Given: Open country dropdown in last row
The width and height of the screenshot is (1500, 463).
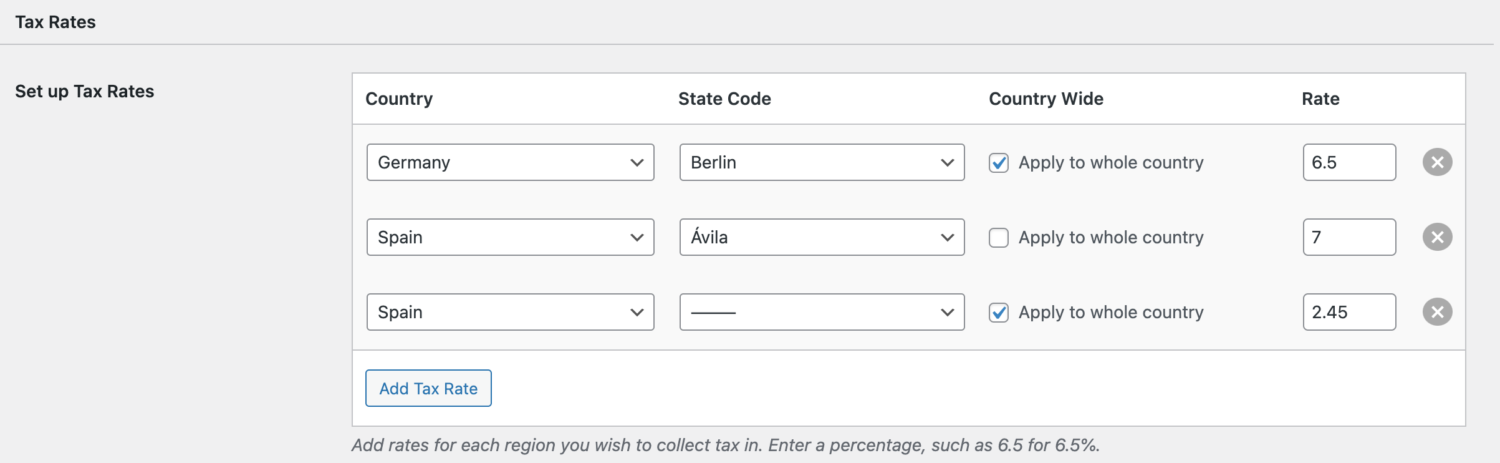Looking at the screenshot, I should [510, 312].
